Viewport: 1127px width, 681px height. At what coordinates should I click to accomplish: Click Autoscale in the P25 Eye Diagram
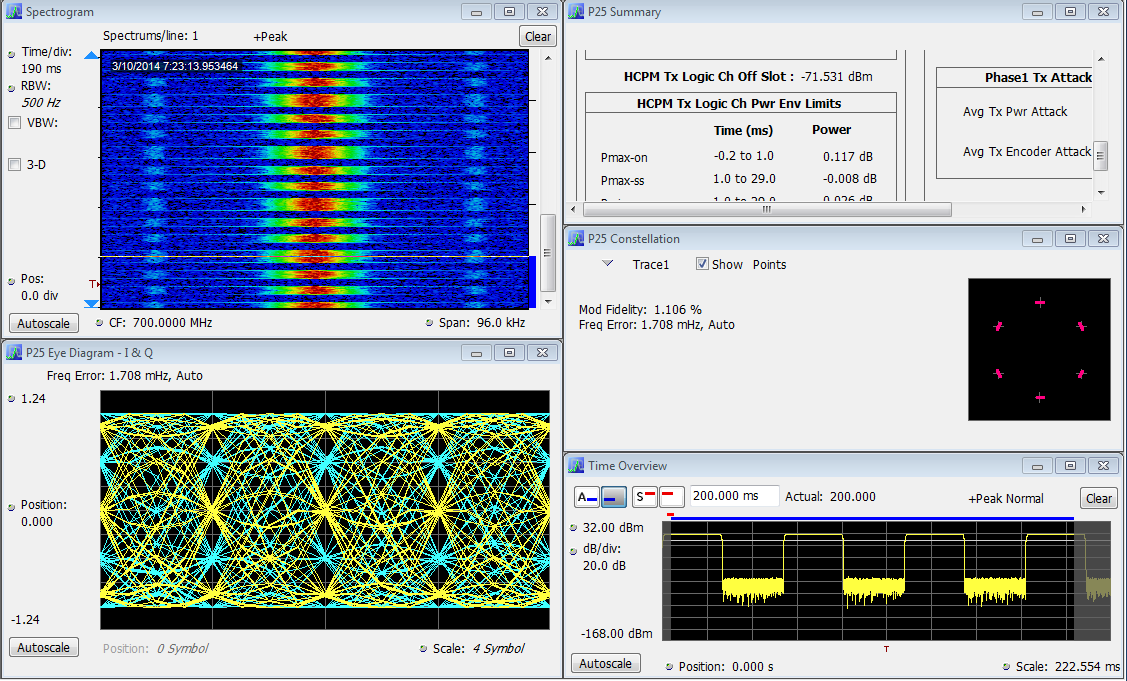(44, 647)
